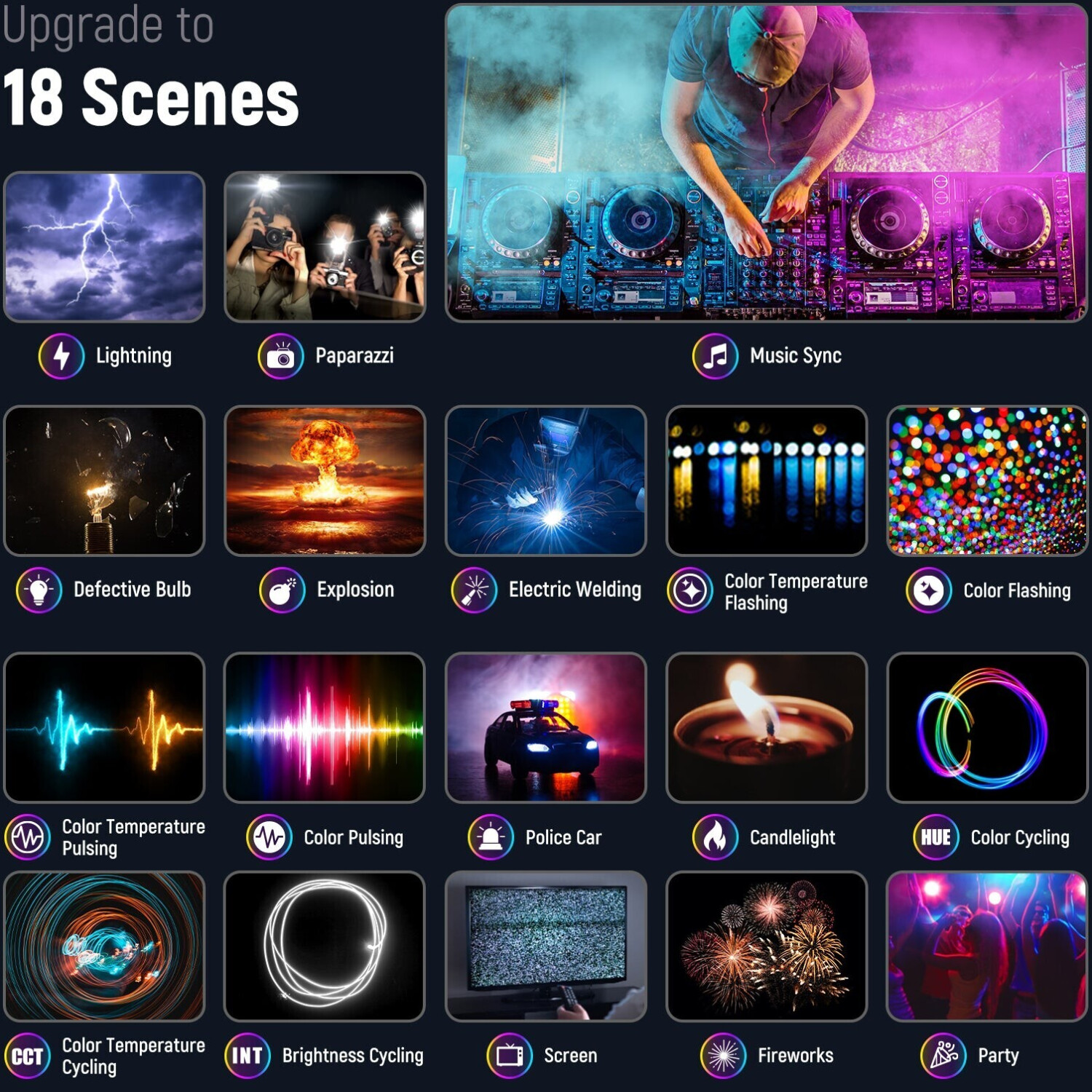Image resolution: width=1092 pixels, height=1092 pixels.
Task: Click the Party popper icon
Action: click(x=943, y=1056)
